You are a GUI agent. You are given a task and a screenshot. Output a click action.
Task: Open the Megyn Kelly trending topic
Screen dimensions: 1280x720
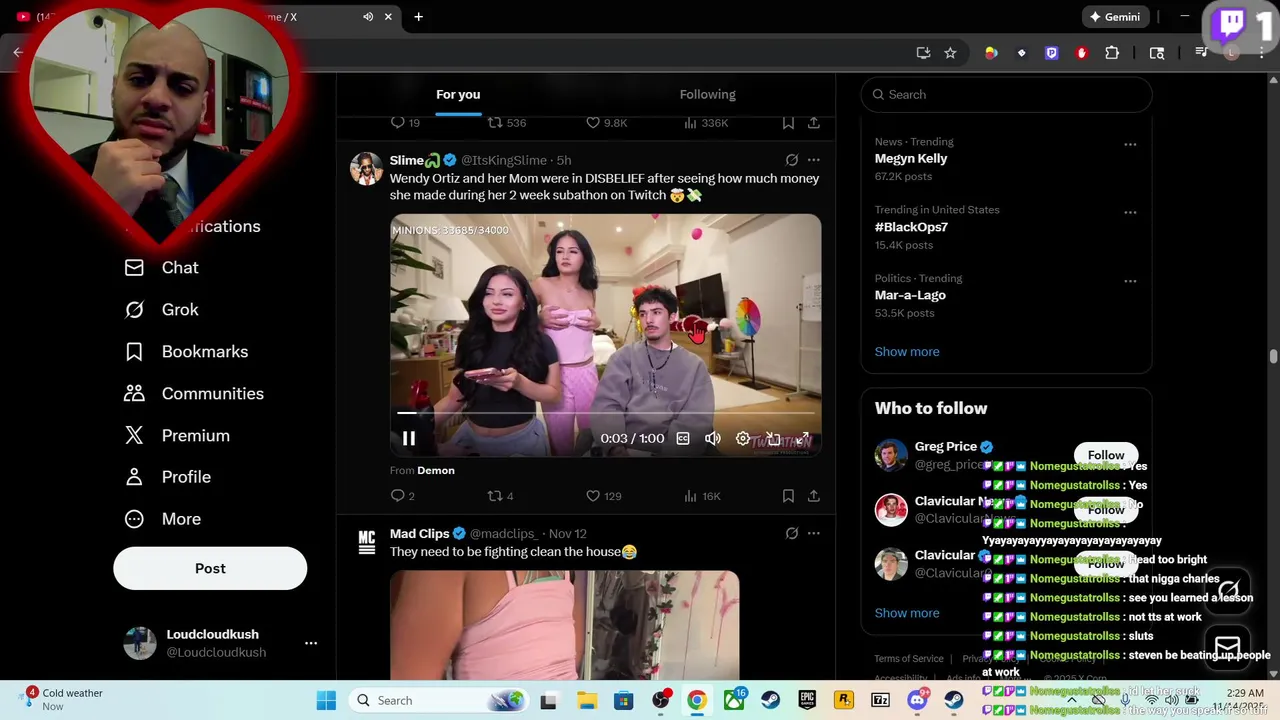tap(911, 159)
